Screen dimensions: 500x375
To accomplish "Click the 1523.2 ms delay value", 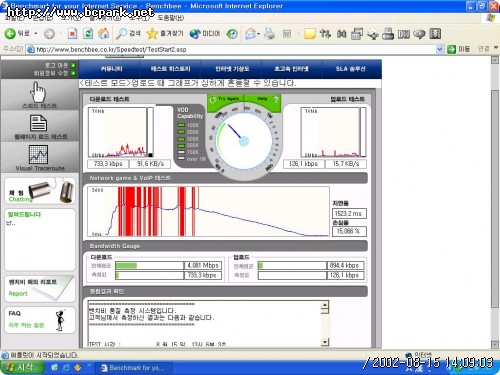I will [349, 214].
